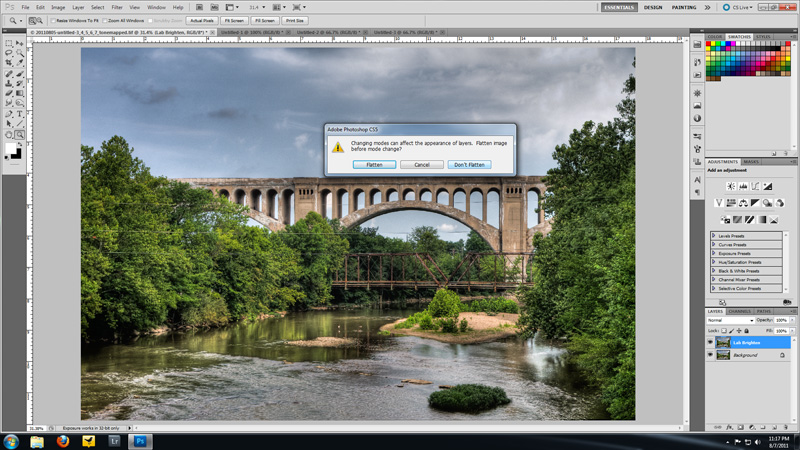Open Firefox from the taskbar
Viewport: 800px width, 450px height.
[x=62, y=441]
